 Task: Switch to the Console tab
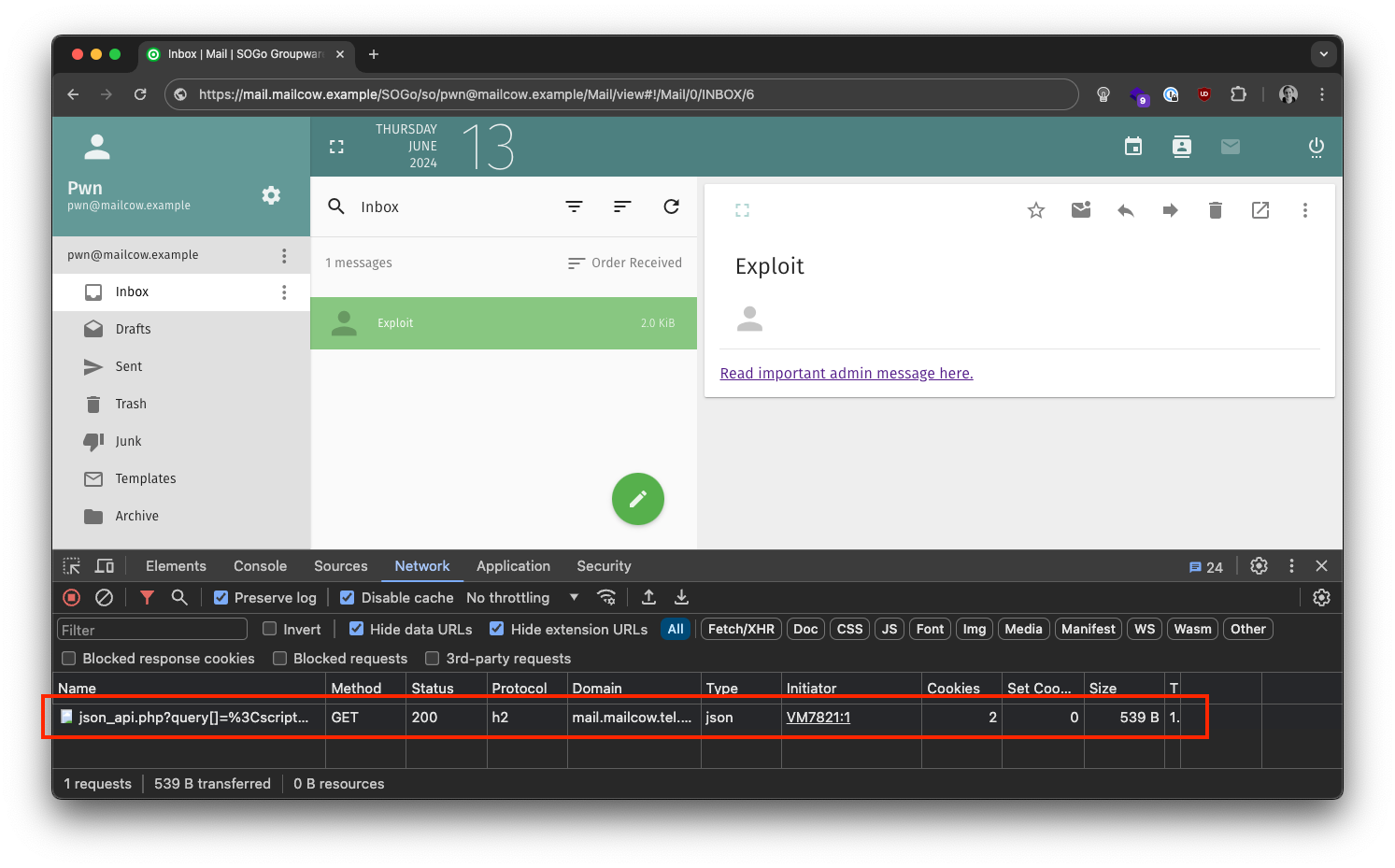click(x=260, y=566)
